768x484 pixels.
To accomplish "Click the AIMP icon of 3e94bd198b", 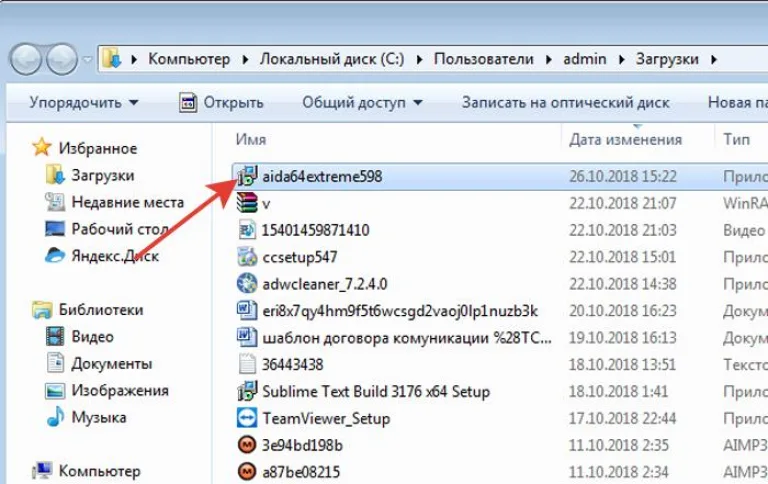I will tap(247, 445).
